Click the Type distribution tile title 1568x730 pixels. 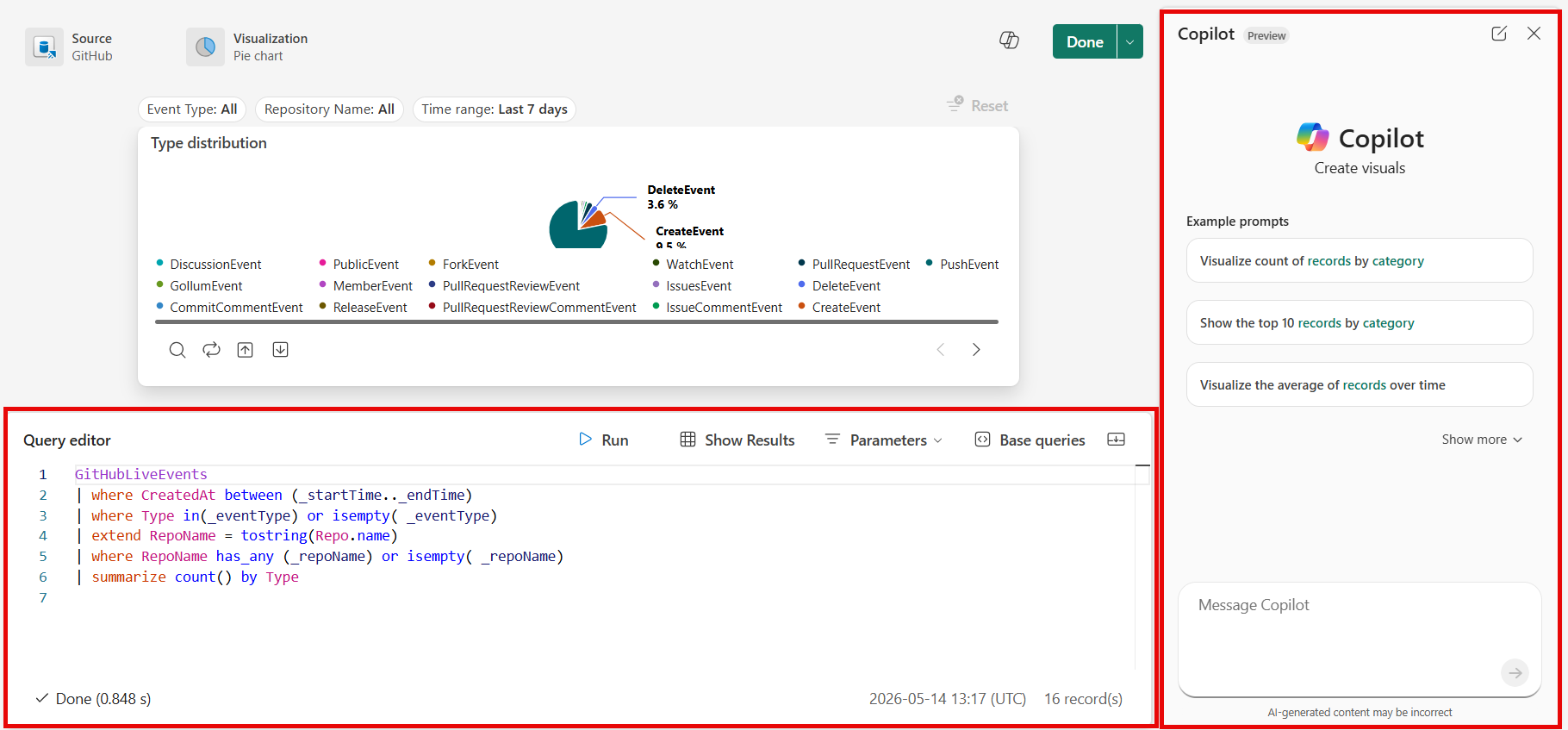(x=208, y=143)
